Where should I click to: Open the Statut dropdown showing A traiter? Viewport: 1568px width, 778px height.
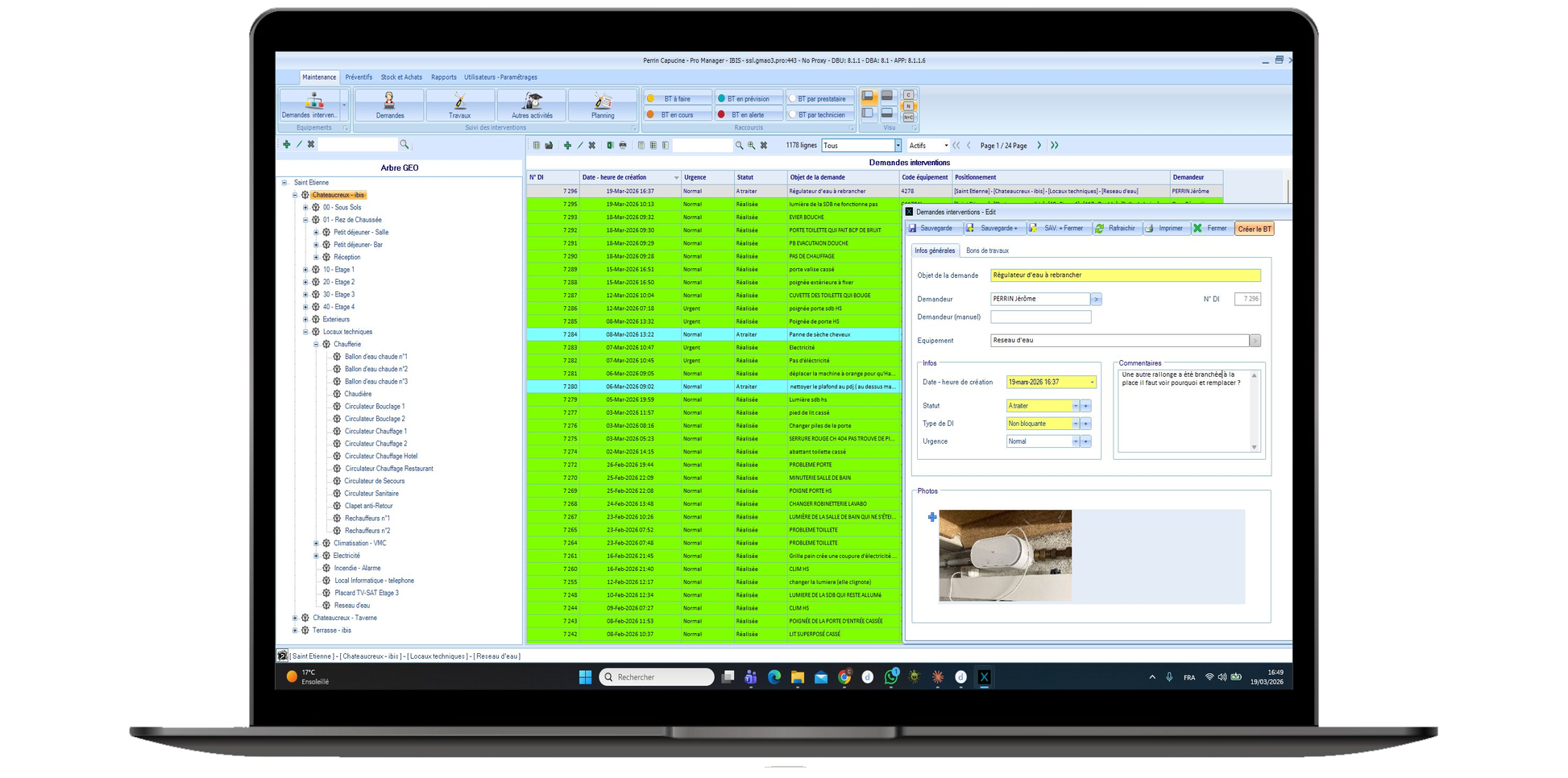pos(1075,406)
